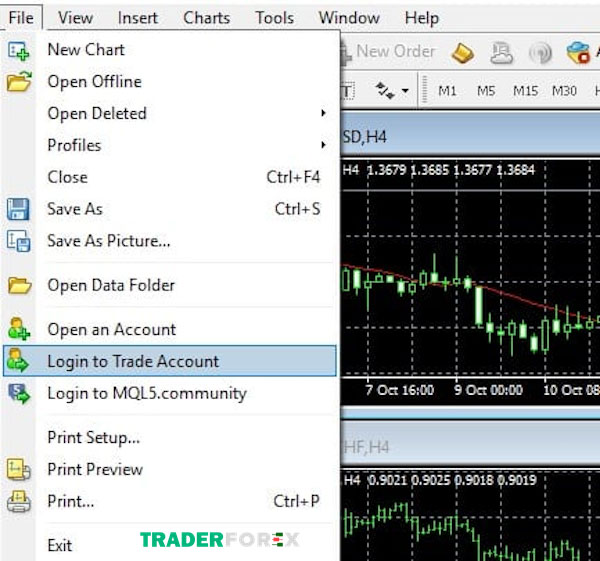Viewport: 600px width, 561px height.
Task: Click the Print printer icon
Action: tap(18, 501)
